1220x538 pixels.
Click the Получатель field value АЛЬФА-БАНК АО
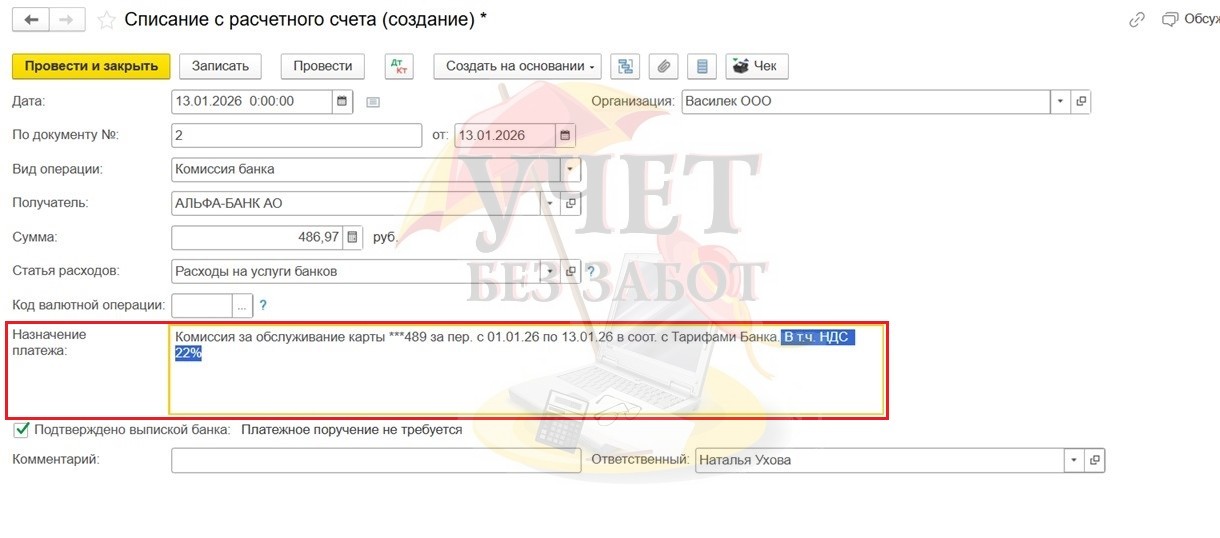(x=357, y=203)
